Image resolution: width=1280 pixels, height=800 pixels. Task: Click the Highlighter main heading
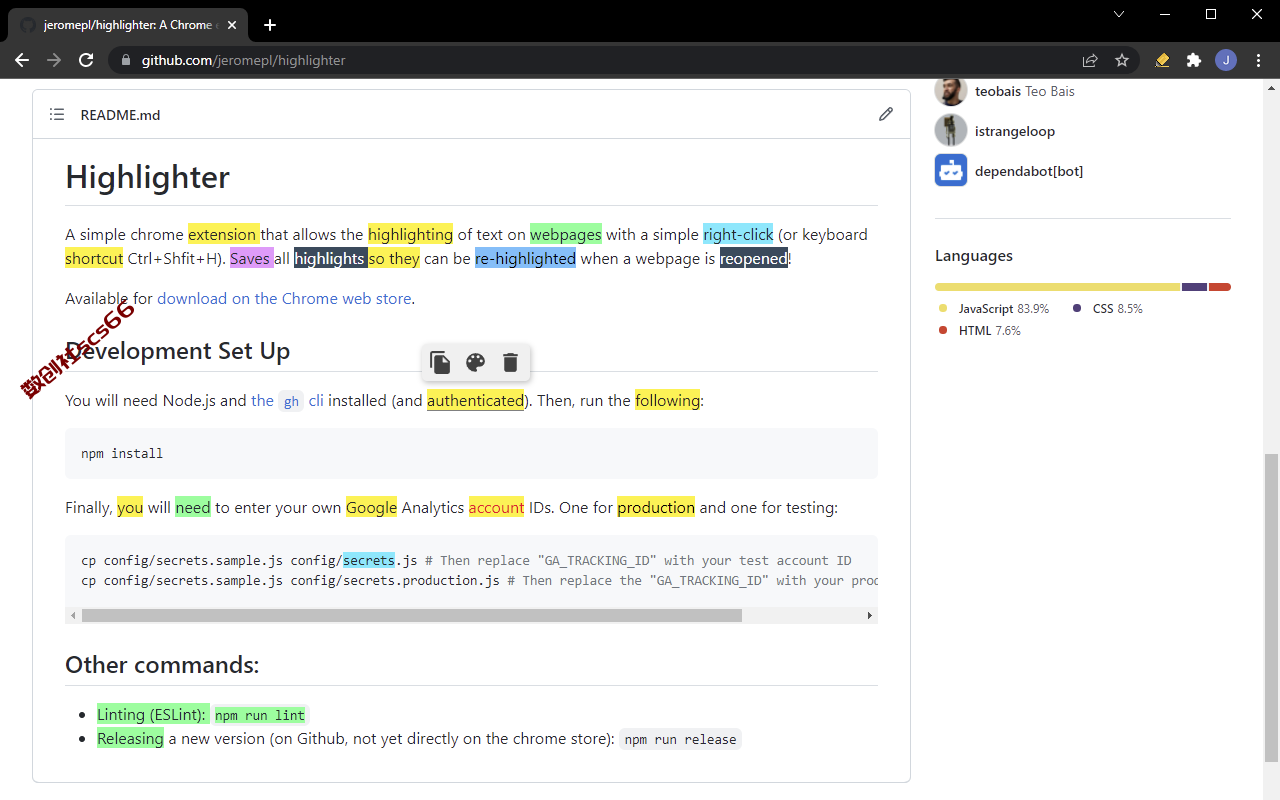click(148, 177)
